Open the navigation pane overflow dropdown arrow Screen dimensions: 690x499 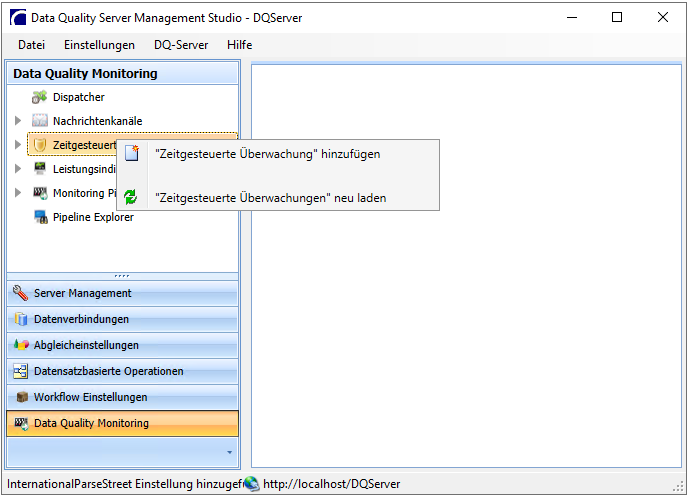229,452
